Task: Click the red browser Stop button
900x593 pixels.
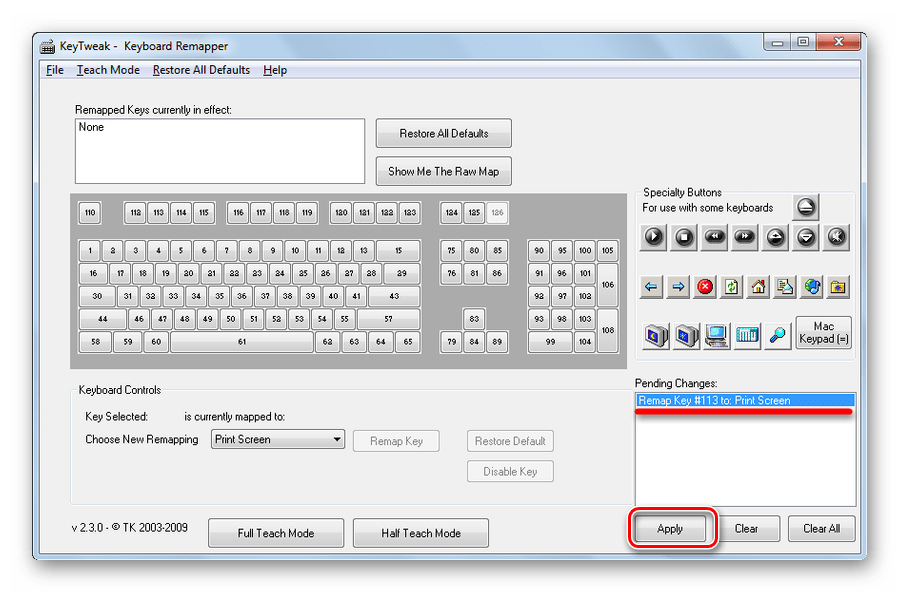Action: click(705, 287)
